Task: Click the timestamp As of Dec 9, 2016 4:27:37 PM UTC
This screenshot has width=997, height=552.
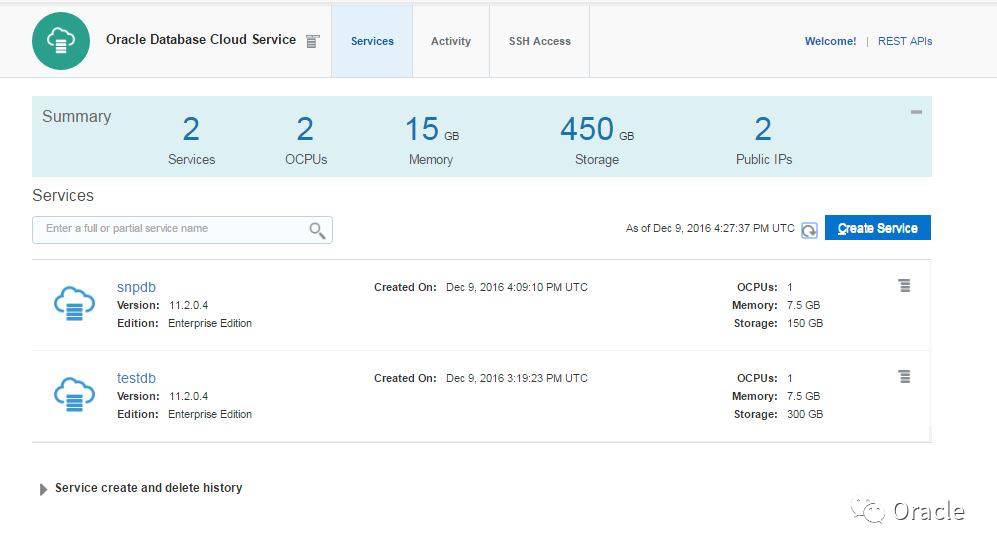Action: click(x=710, y=228)
